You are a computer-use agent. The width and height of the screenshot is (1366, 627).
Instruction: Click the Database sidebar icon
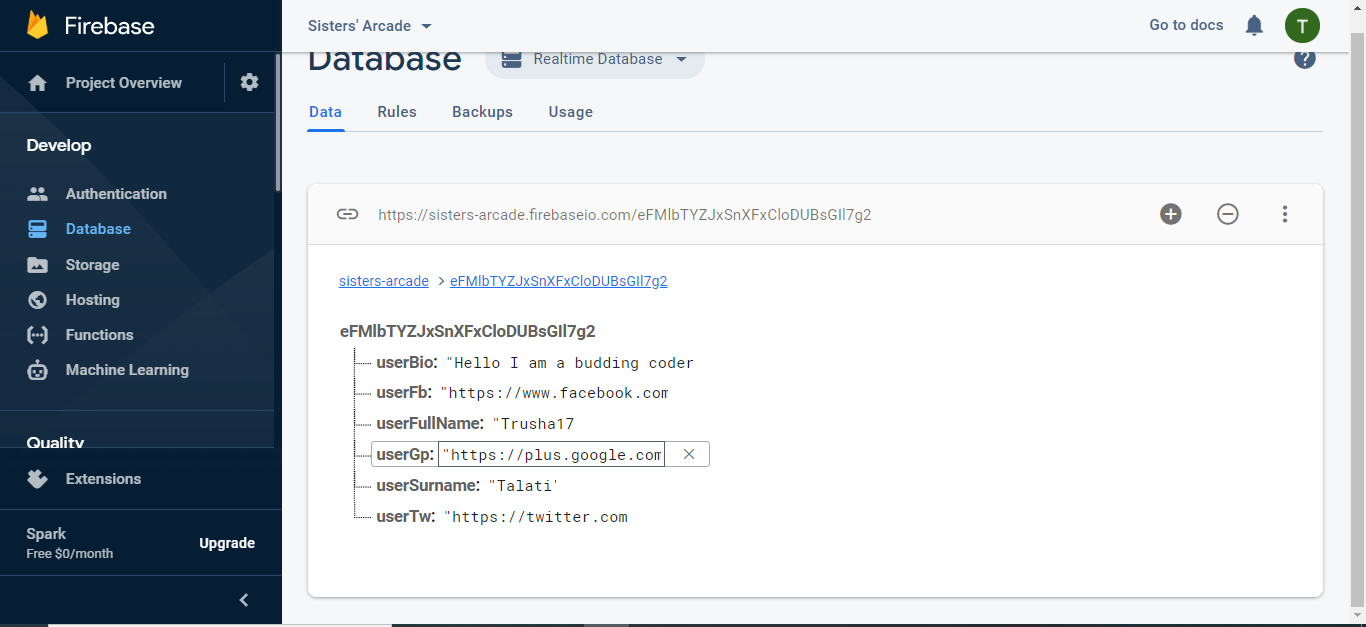pos(38,229)
